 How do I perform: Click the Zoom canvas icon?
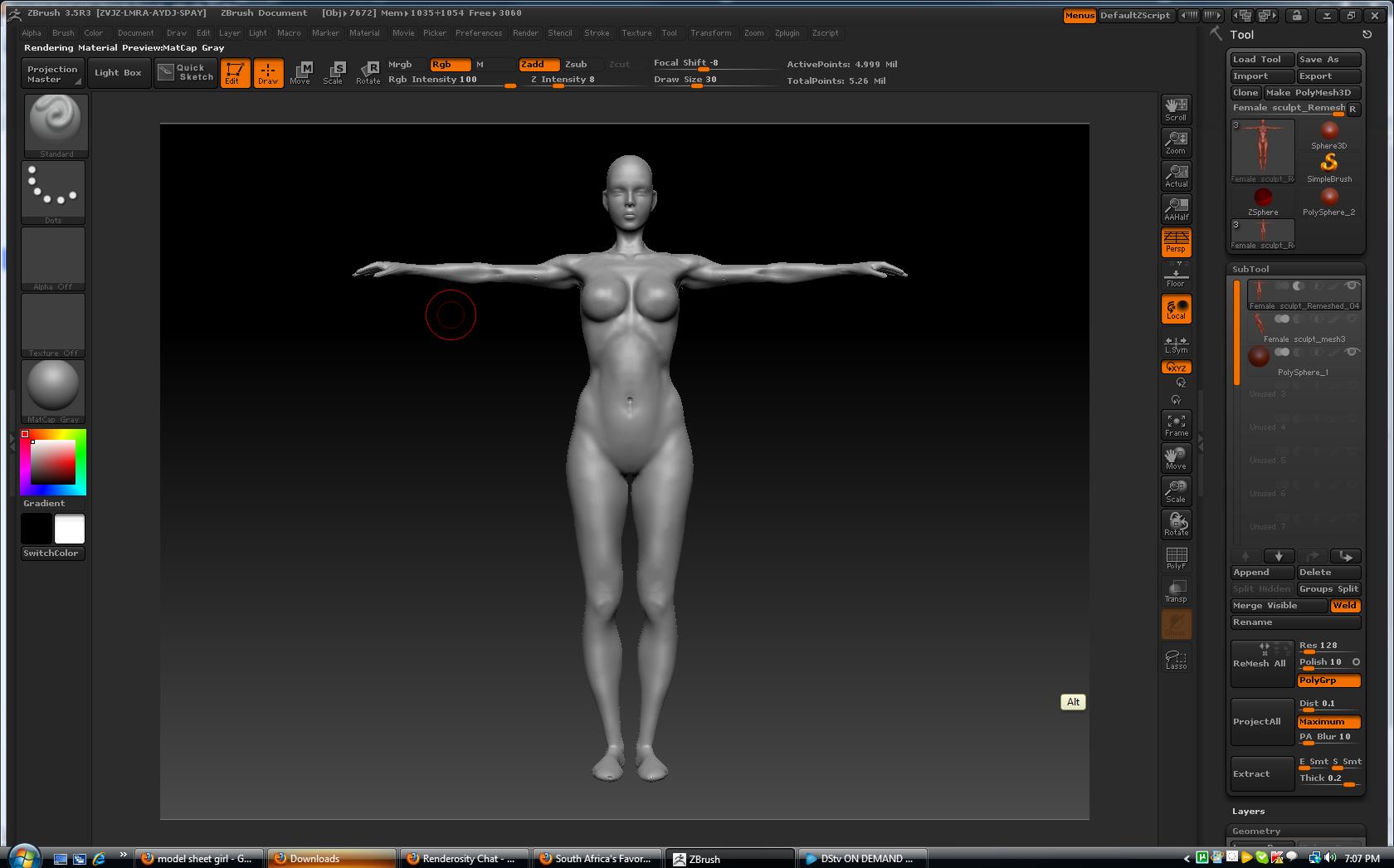[1176, 142]
